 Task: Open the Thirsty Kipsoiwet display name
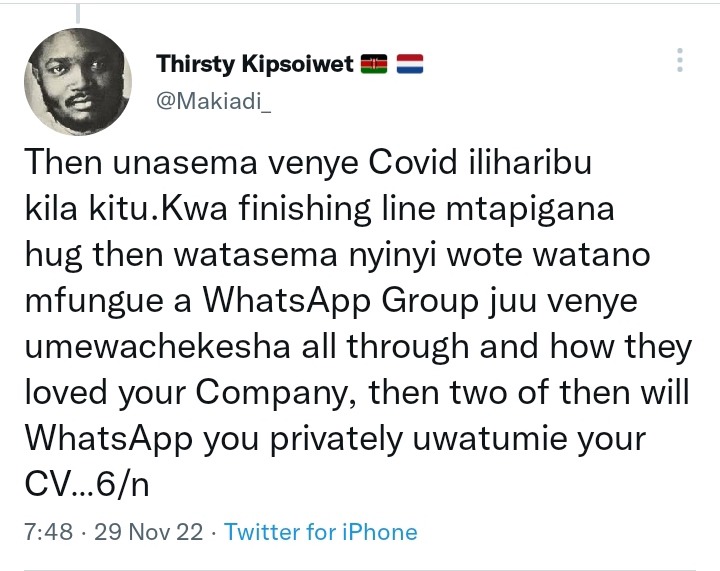pyautogui.click(x=255, y=64)
